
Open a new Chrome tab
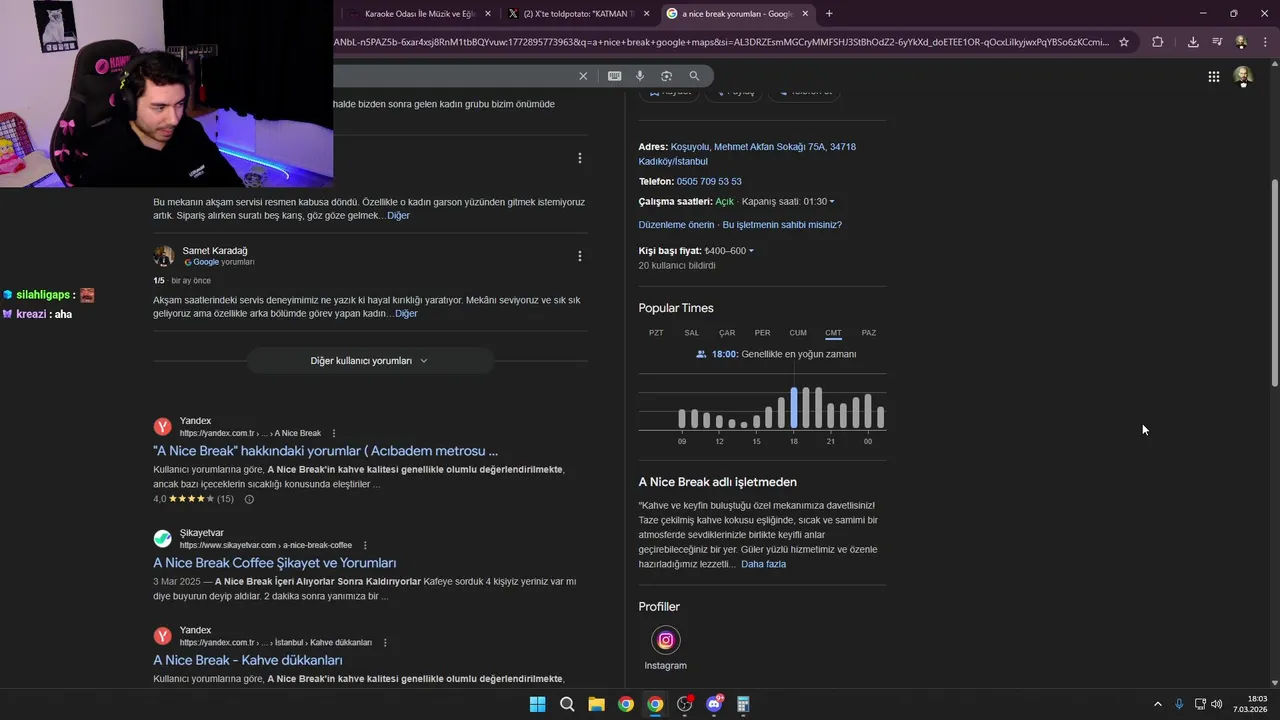click(829, 13)
